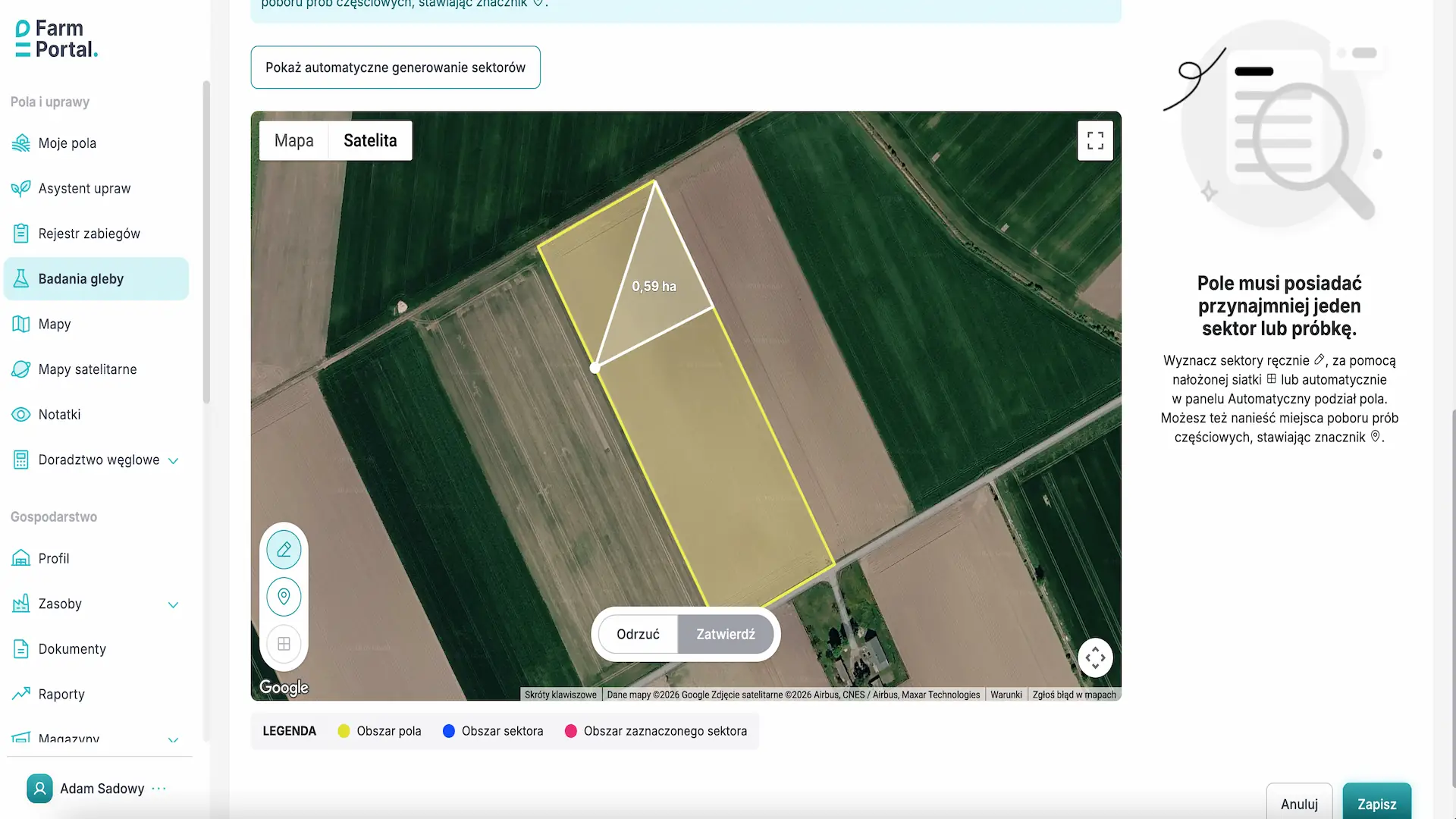This screenshot has height=819, width=1456.
Task: Click the map pan control icon
Action: 1095,657
